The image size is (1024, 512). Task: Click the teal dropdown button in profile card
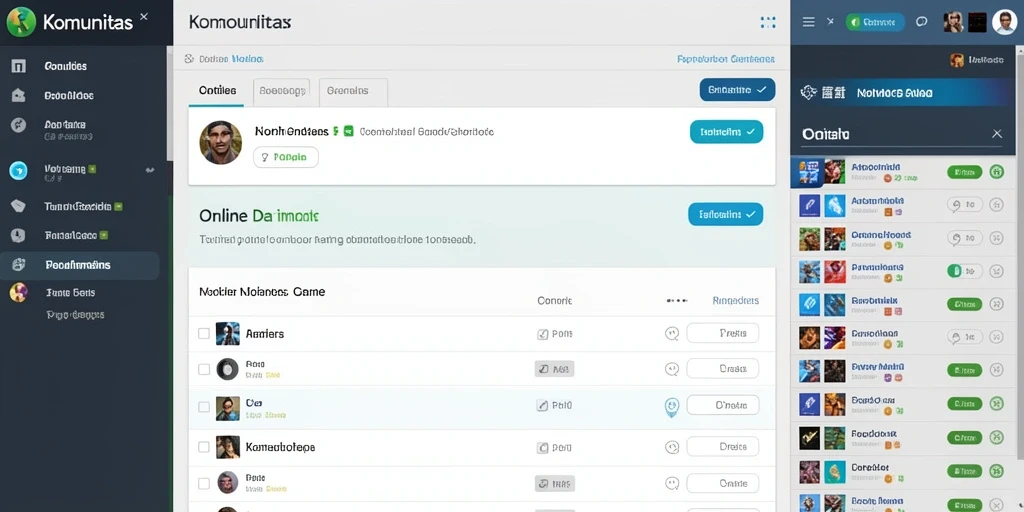coord(727,132)
